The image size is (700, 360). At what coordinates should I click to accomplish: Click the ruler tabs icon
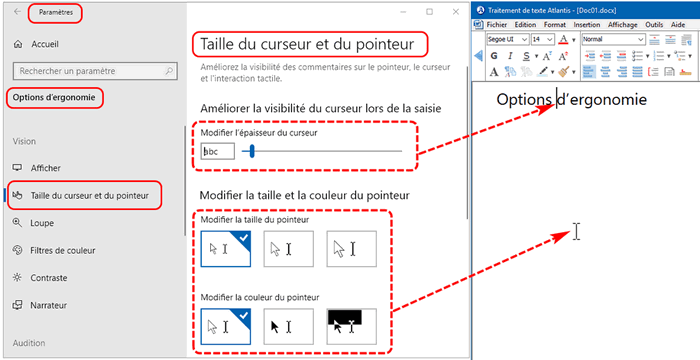685,72
